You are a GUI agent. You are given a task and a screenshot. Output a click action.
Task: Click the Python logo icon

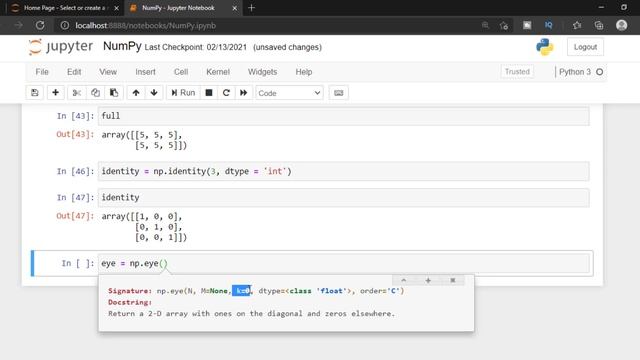click(x=544, y=47)
